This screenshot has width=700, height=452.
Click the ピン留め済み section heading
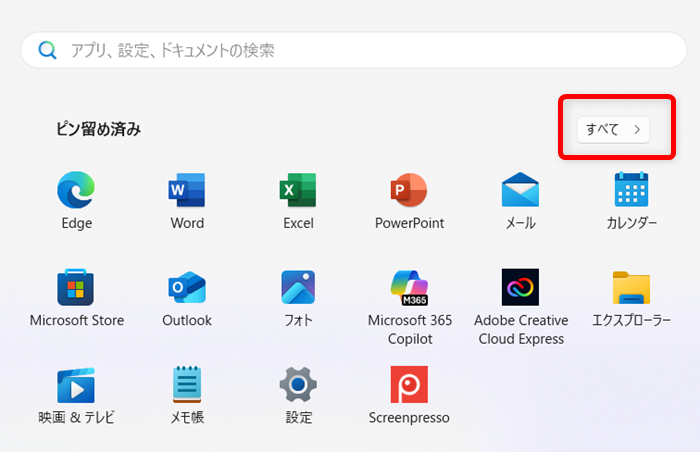pyautogui.click(x=98, y=129)
